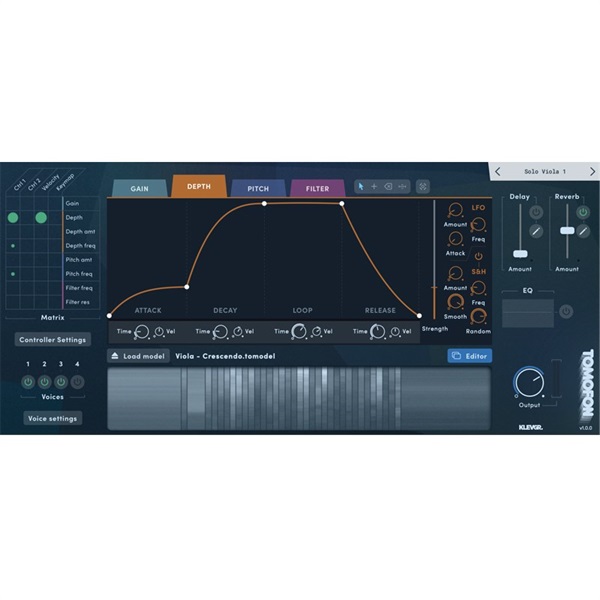This screenshot has height=600, width=600.
Task: Click the eject icon on Load model
Action: (x=115, y=356)
